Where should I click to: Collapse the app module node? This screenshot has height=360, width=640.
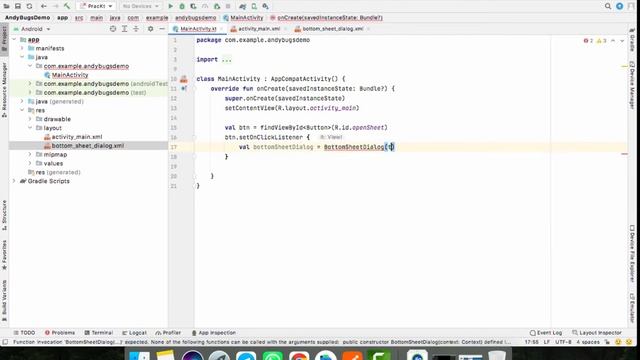tap(14, 40)
